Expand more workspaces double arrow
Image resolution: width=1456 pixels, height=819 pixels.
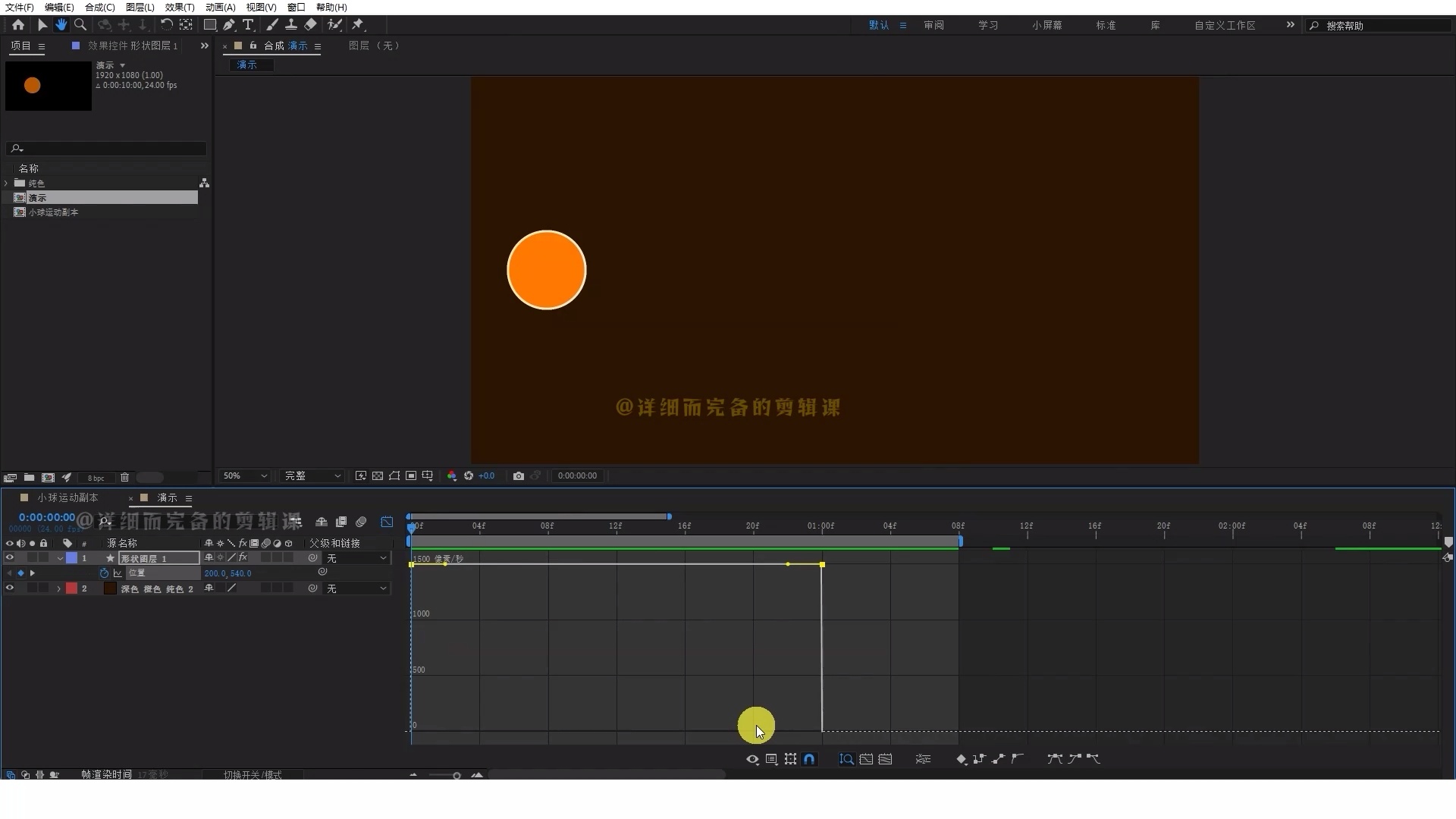pos(1290,25)
